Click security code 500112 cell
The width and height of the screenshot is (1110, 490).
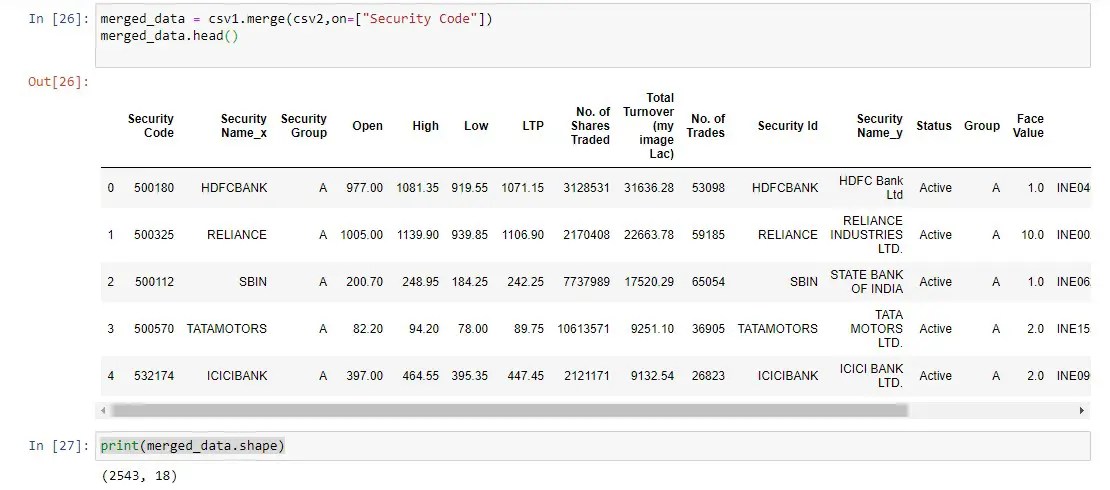pos(154,281)
